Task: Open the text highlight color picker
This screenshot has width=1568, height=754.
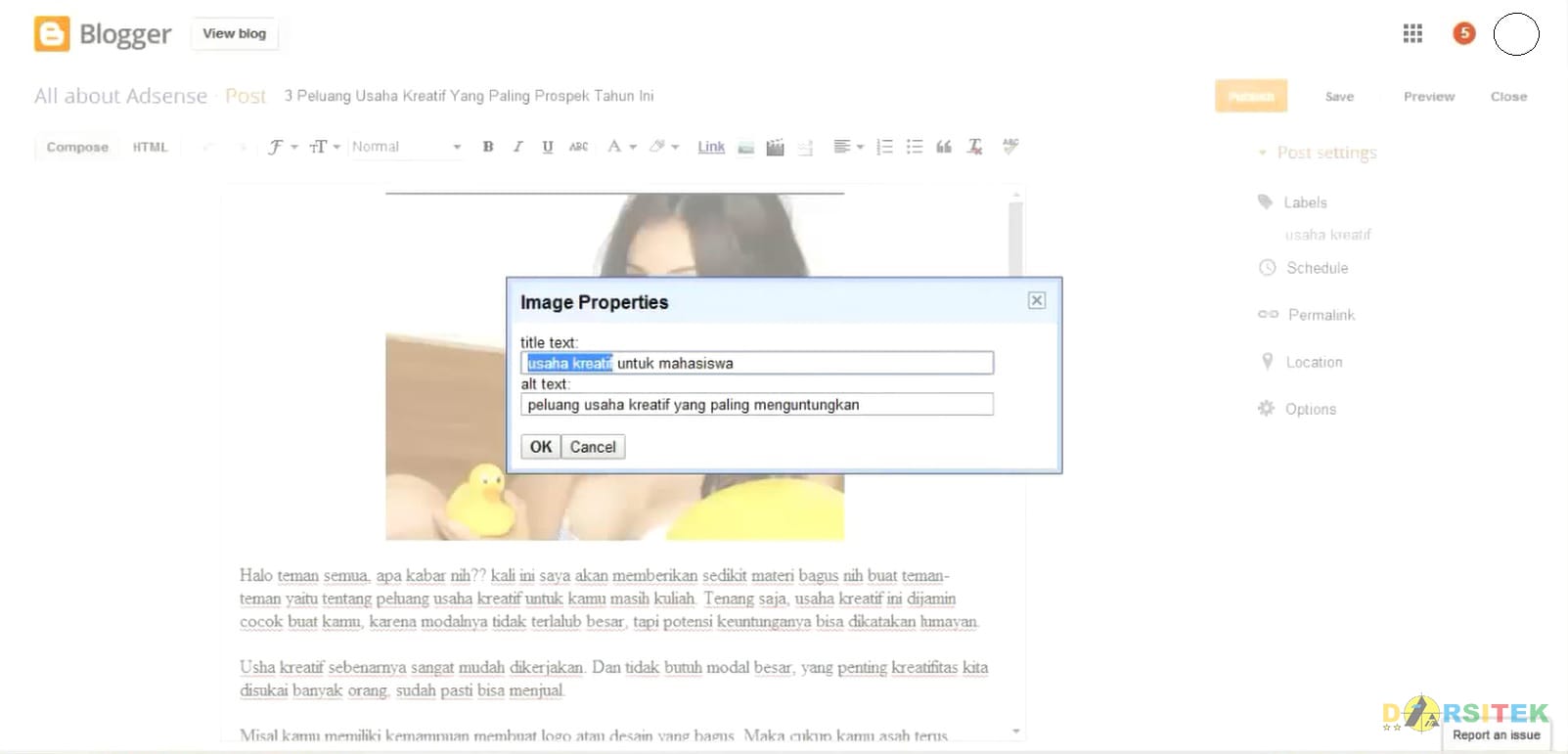Action: [664, 147]
